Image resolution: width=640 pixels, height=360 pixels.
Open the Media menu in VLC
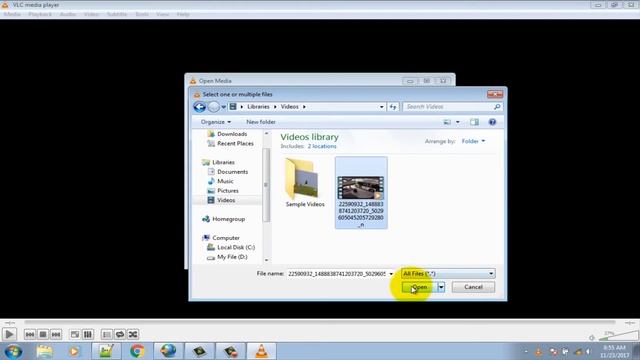(12, 14)
